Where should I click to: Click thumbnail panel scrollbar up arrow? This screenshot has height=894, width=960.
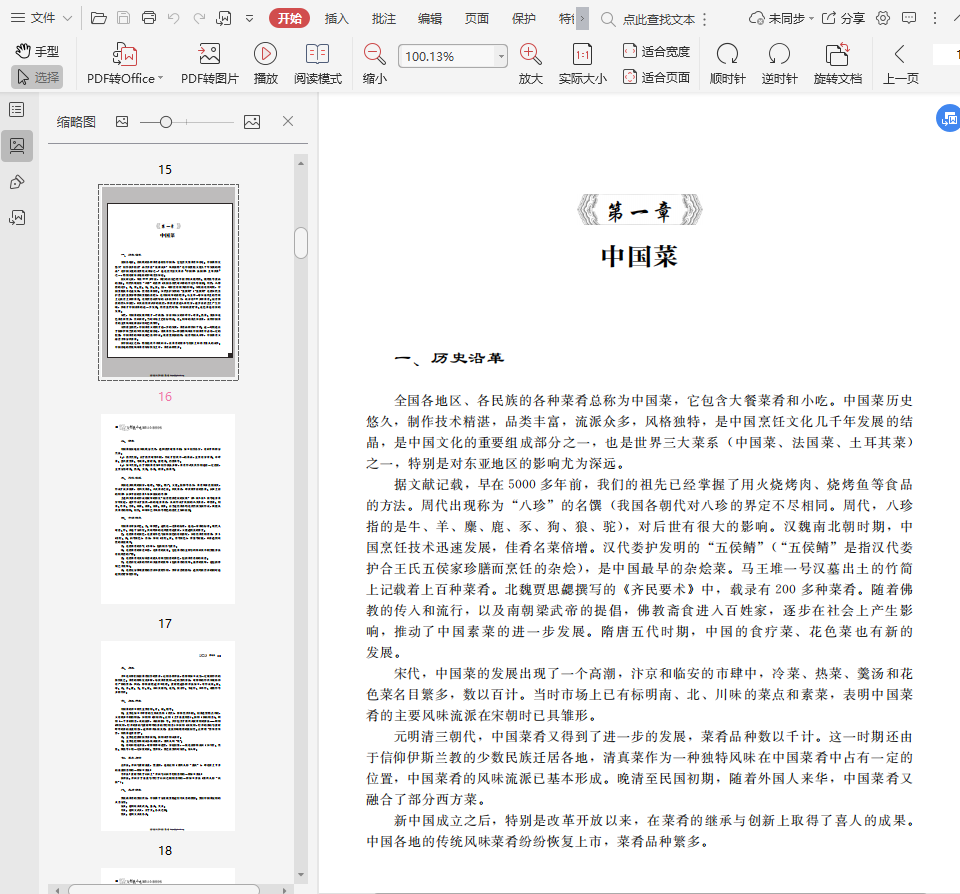[301, 163]
